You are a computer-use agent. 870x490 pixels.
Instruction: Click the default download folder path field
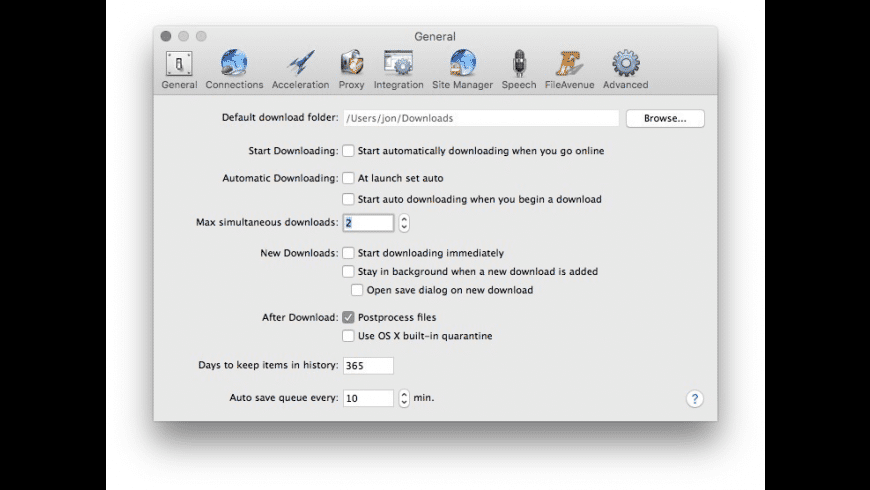481,118
